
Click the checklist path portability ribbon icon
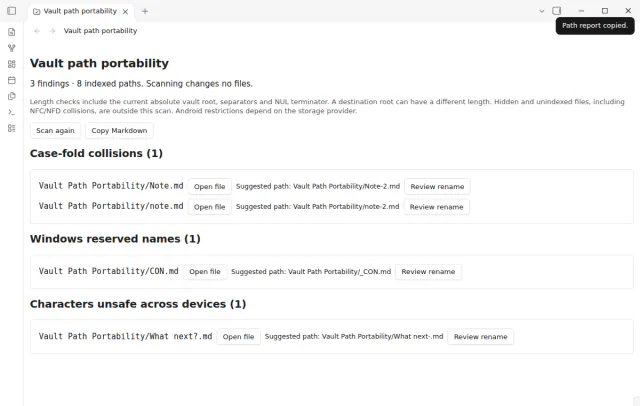[11, 128]
